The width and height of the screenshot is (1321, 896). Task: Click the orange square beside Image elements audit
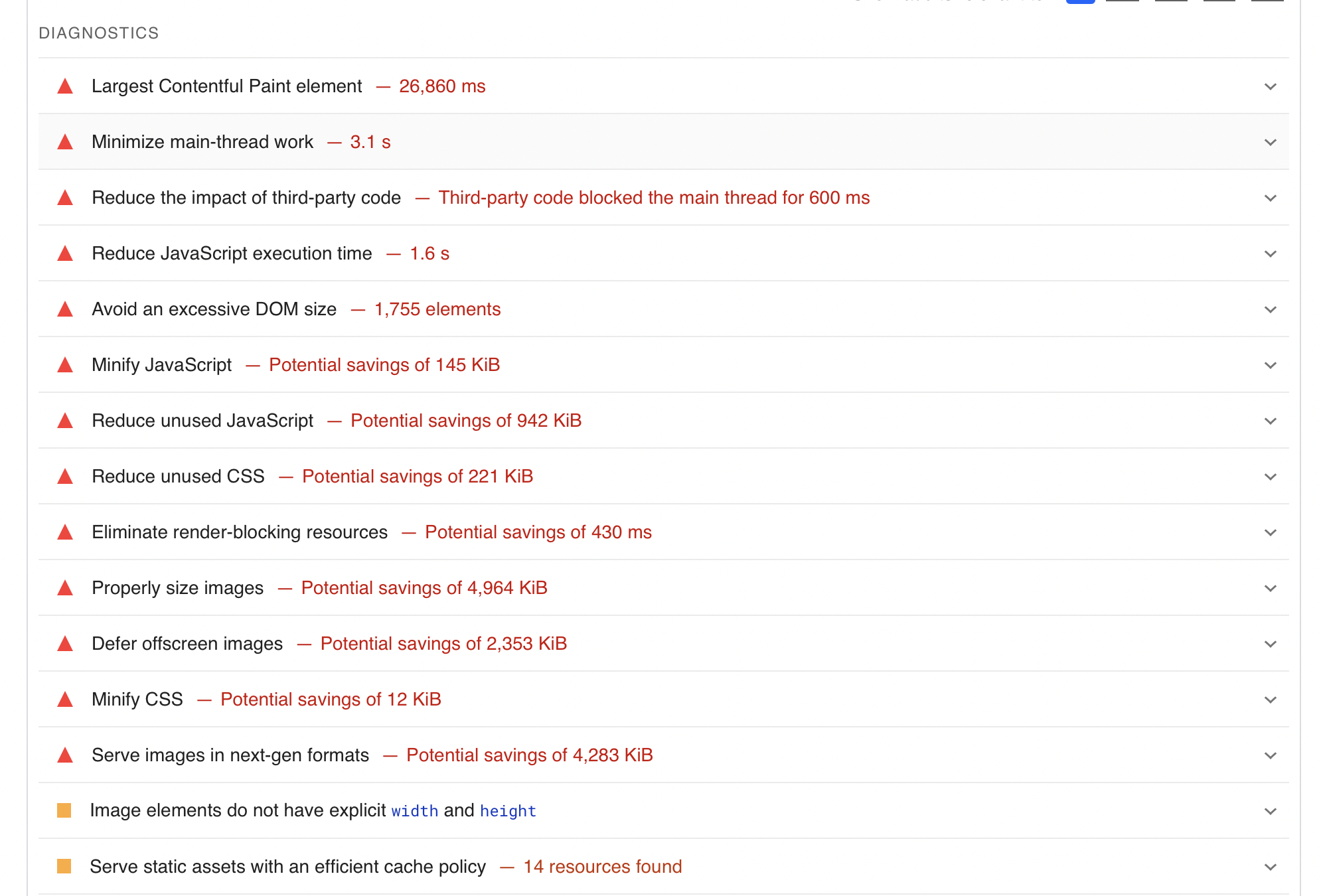point(64,810)
